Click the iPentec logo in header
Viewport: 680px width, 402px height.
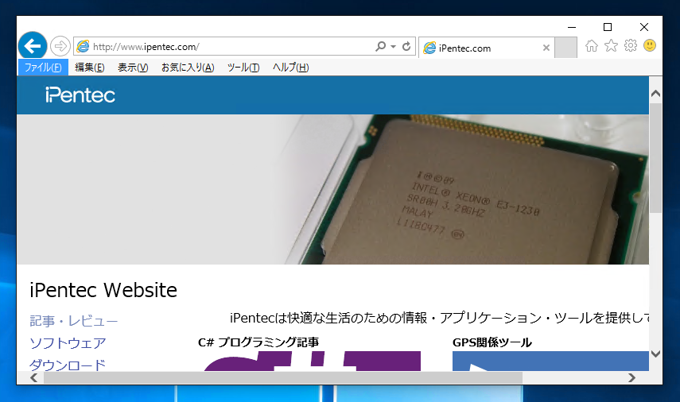[80, 95]
